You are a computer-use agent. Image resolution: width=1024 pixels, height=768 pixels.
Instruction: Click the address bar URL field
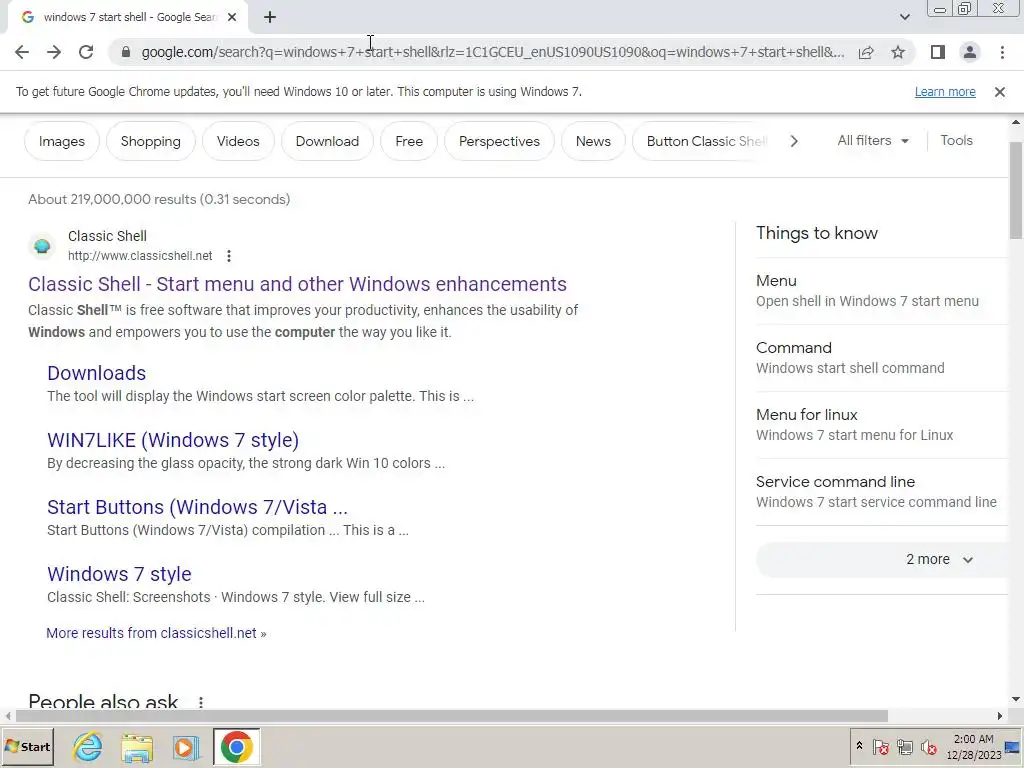pos(492,52)
